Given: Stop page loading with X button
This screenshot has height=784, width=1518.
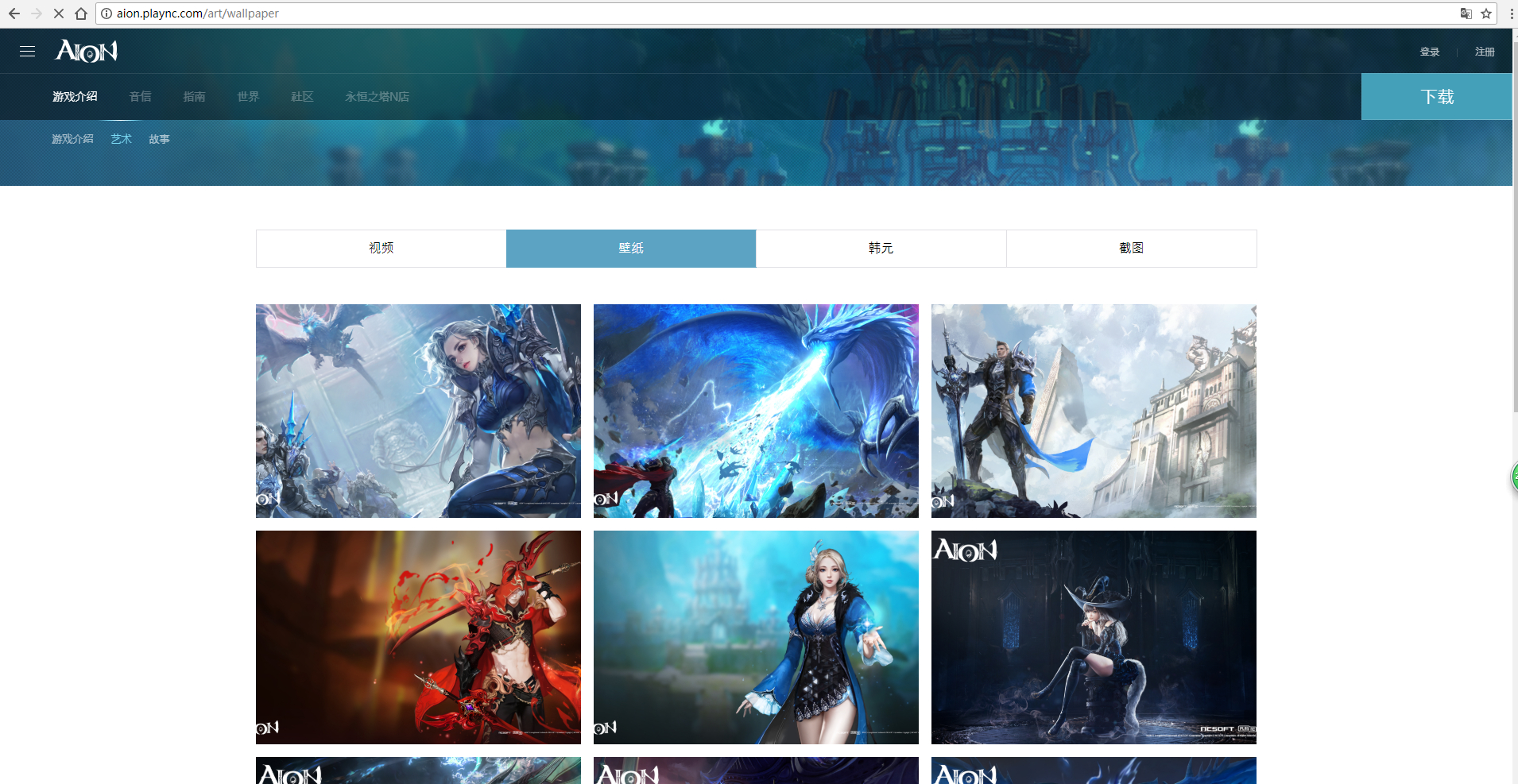Looking at the screenshot, I should point(59,14).
